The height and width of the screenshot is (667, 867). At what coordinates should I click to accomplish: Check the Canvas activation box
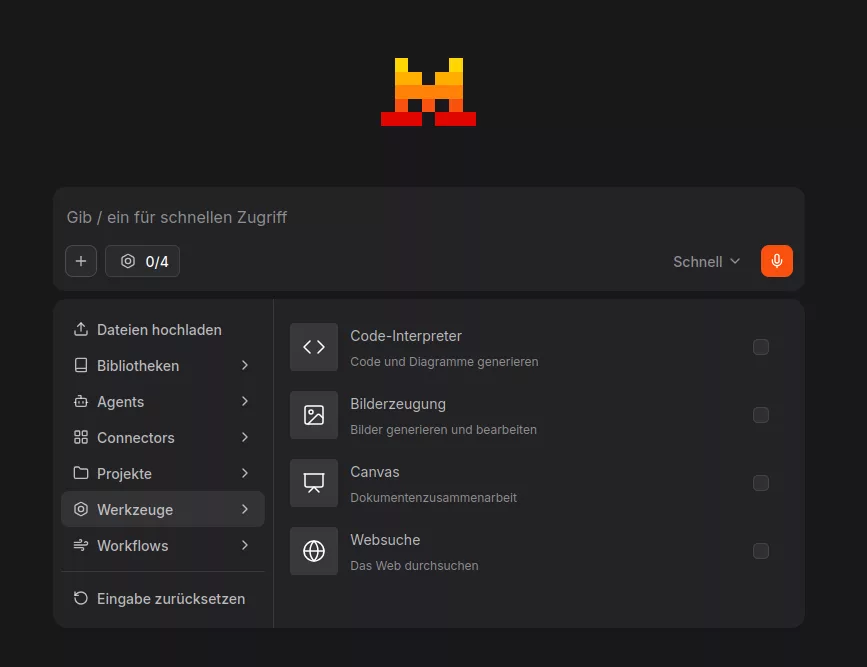click(x=761, y=483)
